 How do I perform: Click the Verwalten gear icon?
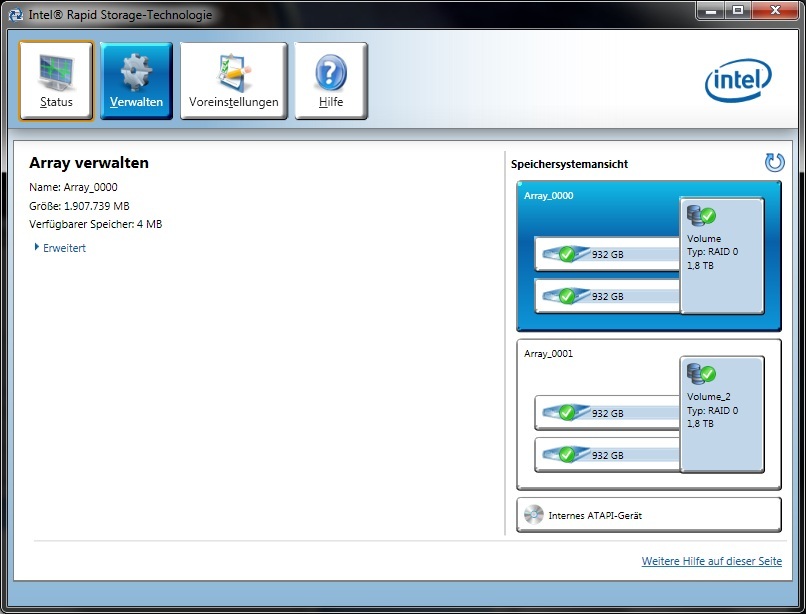pyautogui.click(x=136, y=73)
